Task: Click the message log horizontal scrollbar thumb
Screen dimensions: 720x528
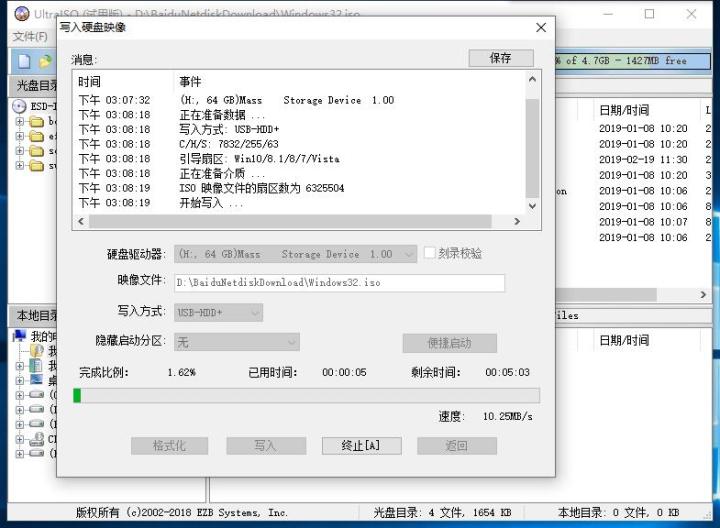Action: (x=290, y=221)
